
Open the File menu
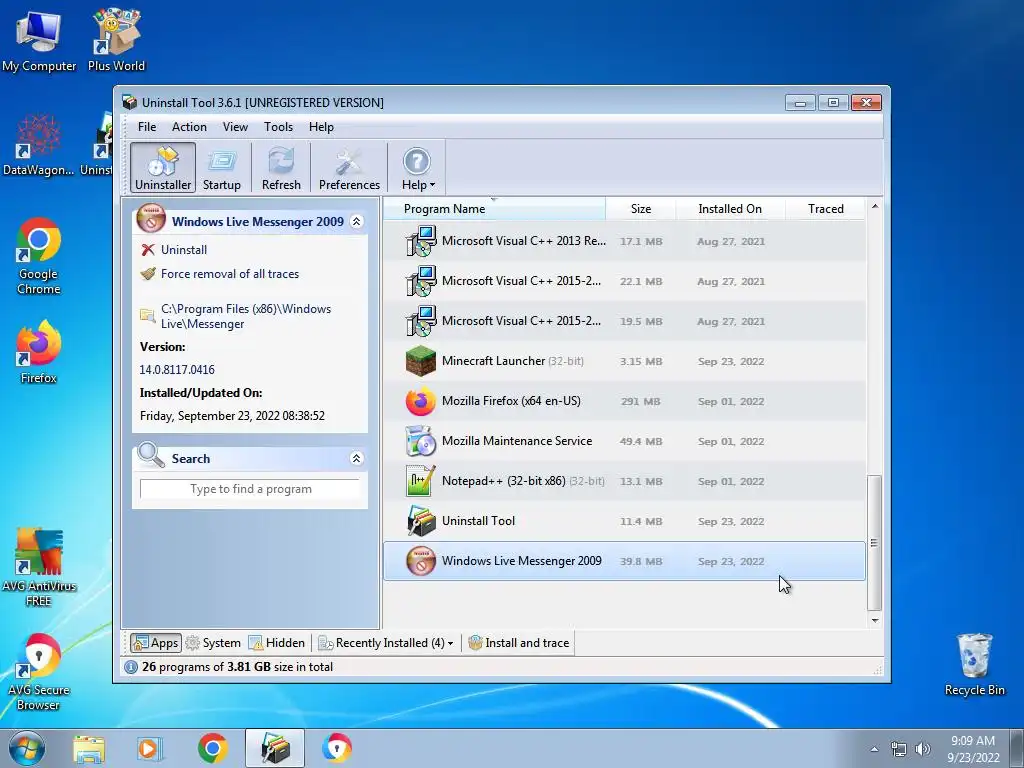[147, 127]
